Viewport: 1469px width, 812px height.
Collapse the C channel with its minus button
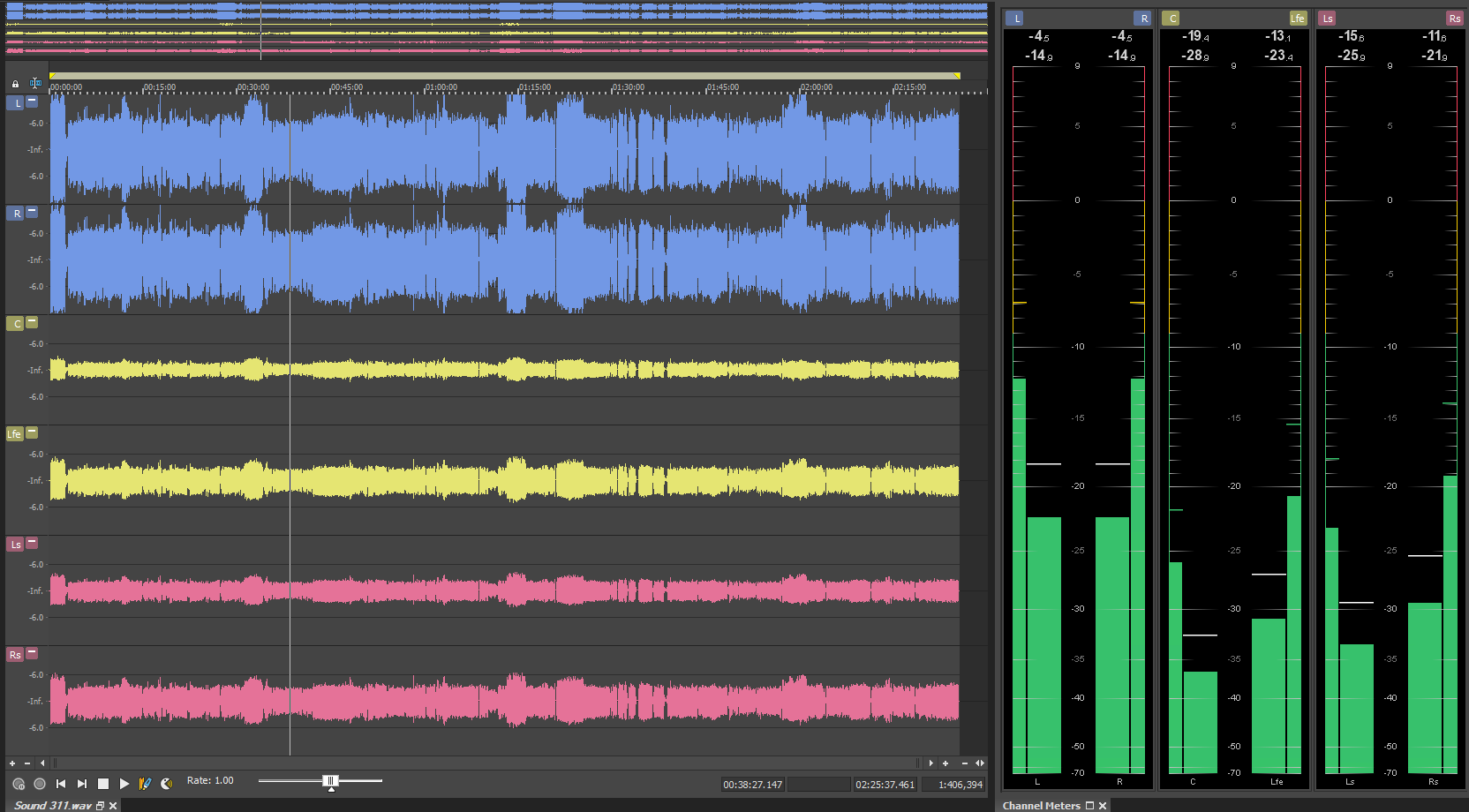coord(32,321)
